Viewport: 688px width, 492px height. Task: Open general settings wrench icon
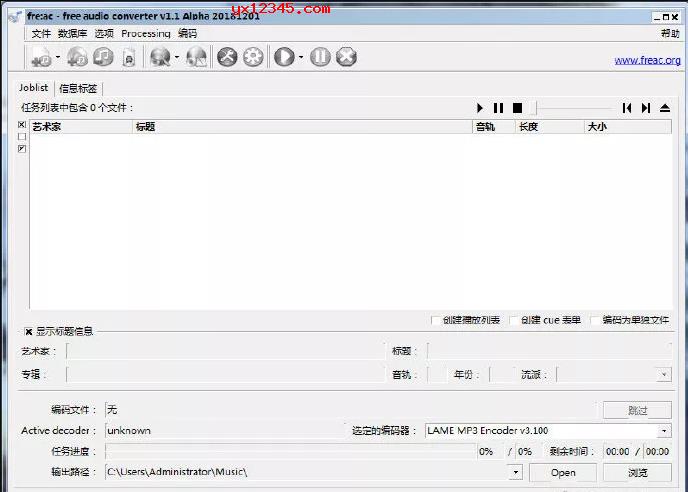228,58
